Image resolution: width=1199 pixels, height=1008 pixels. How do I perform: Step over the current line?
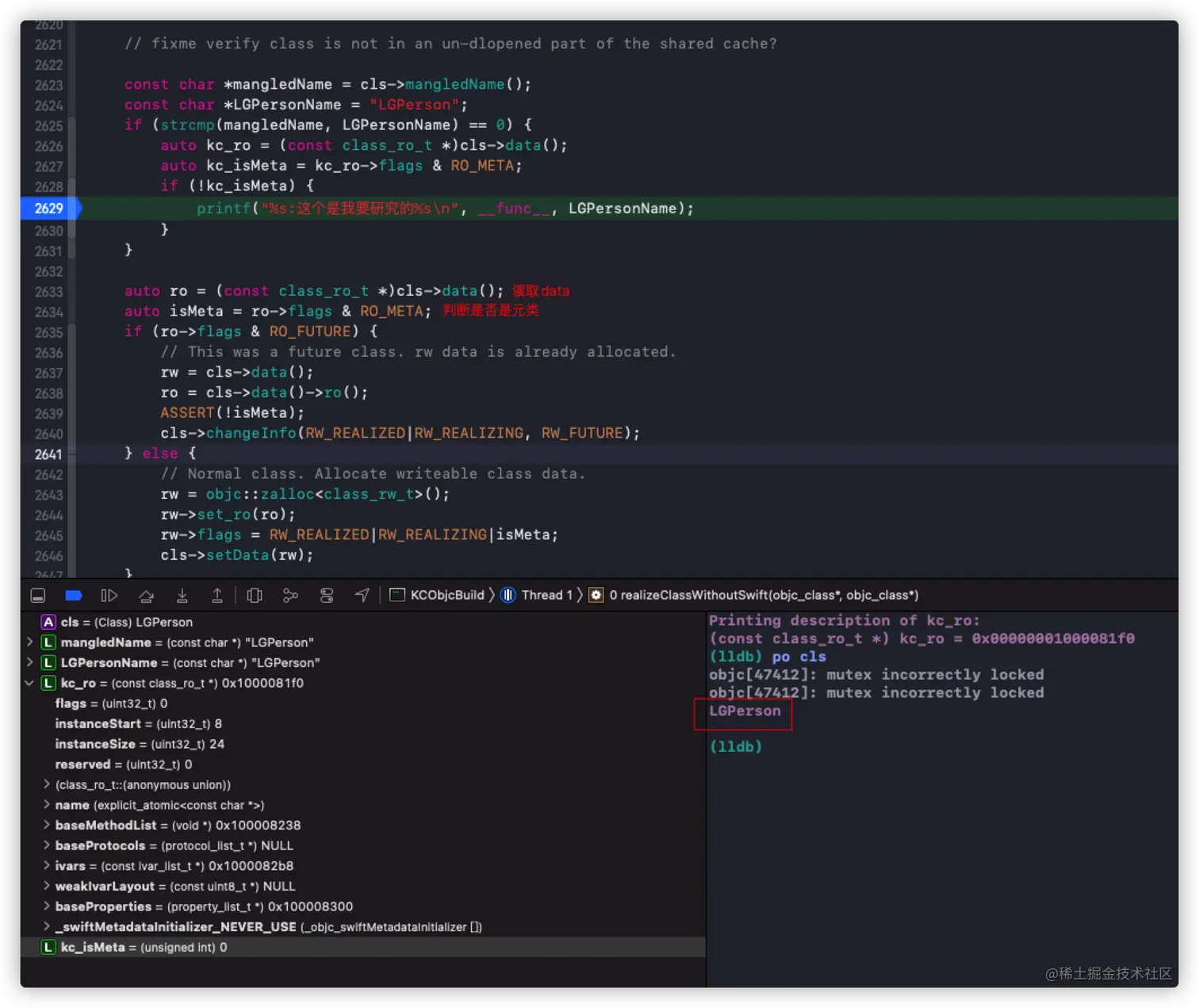point(146,596)
